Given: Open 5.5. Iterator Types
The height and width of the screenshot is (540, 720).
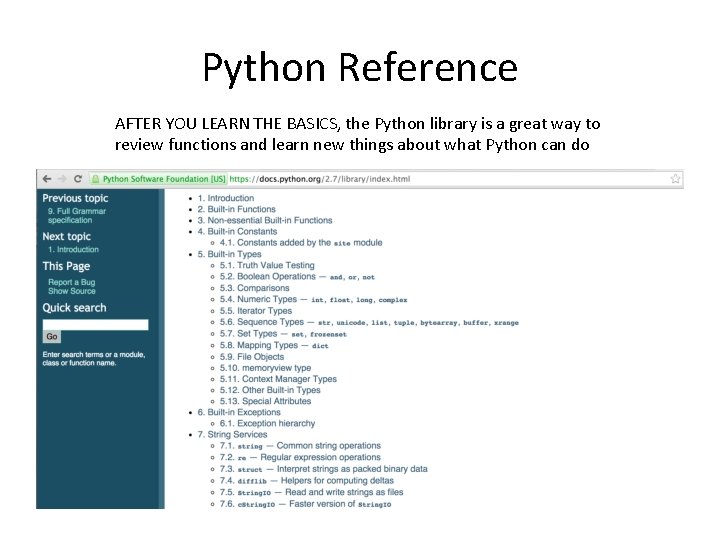Looking at the screenshot, I should point(256,311).
